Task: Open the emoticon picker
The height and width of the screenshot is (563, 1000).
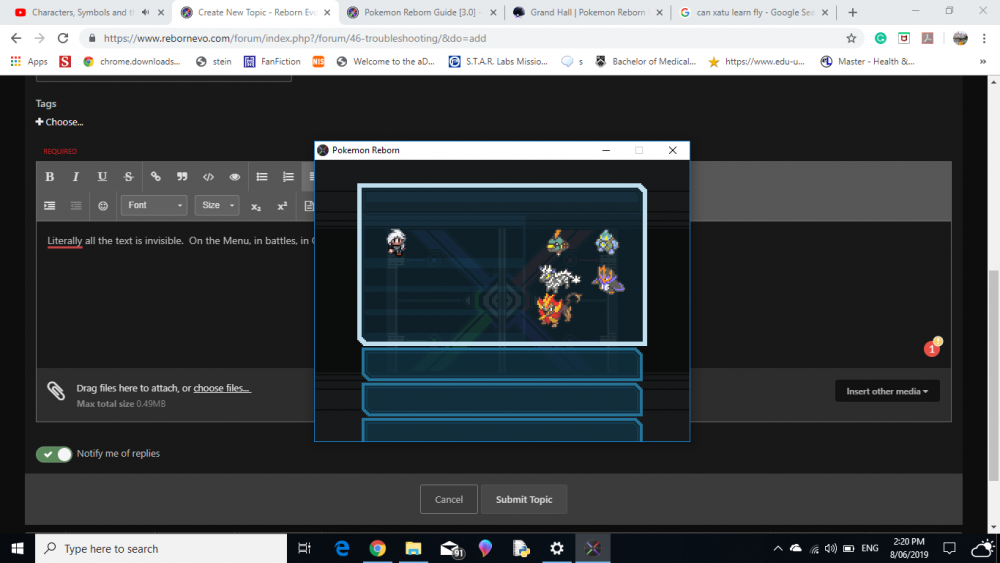Action: 103,206
